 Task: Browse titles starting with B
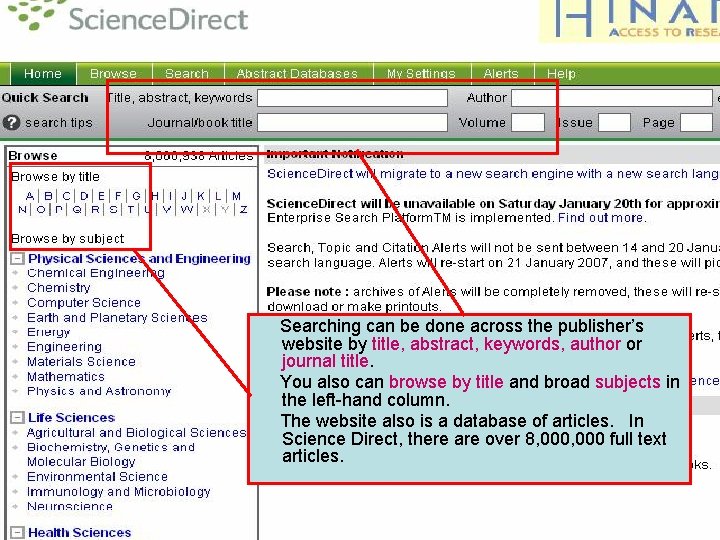tap(48, 196)
